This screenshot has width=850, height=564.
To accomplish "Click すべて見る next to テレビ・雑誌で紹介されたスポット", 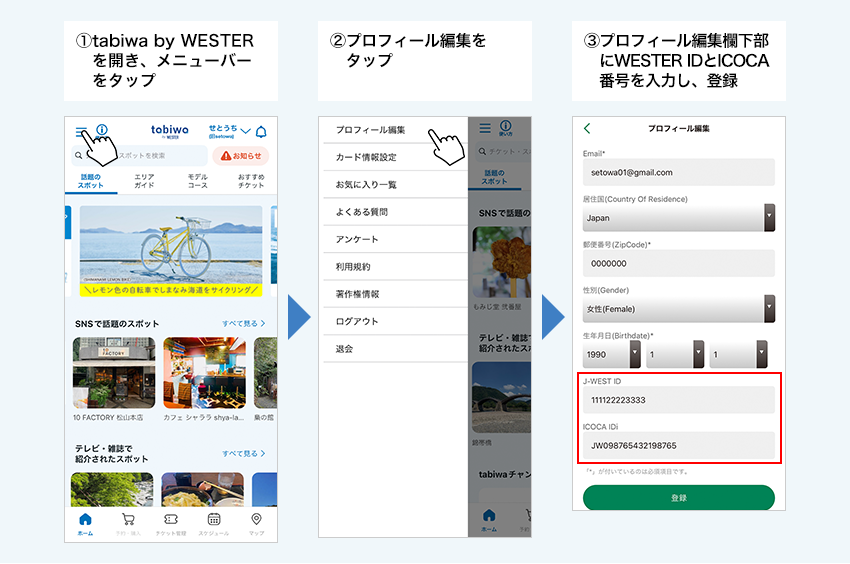I will coord(243,453).
